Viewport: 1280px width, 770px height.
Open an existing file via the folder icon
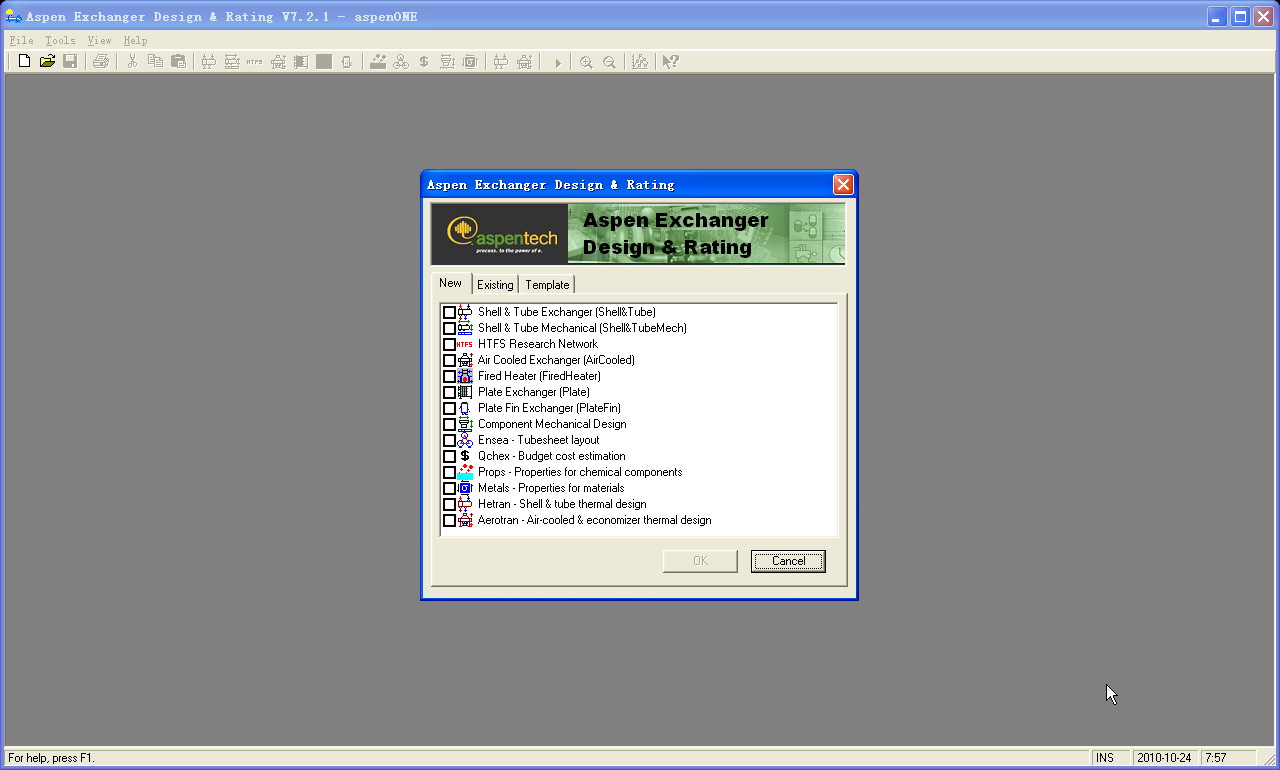point(47,62)
